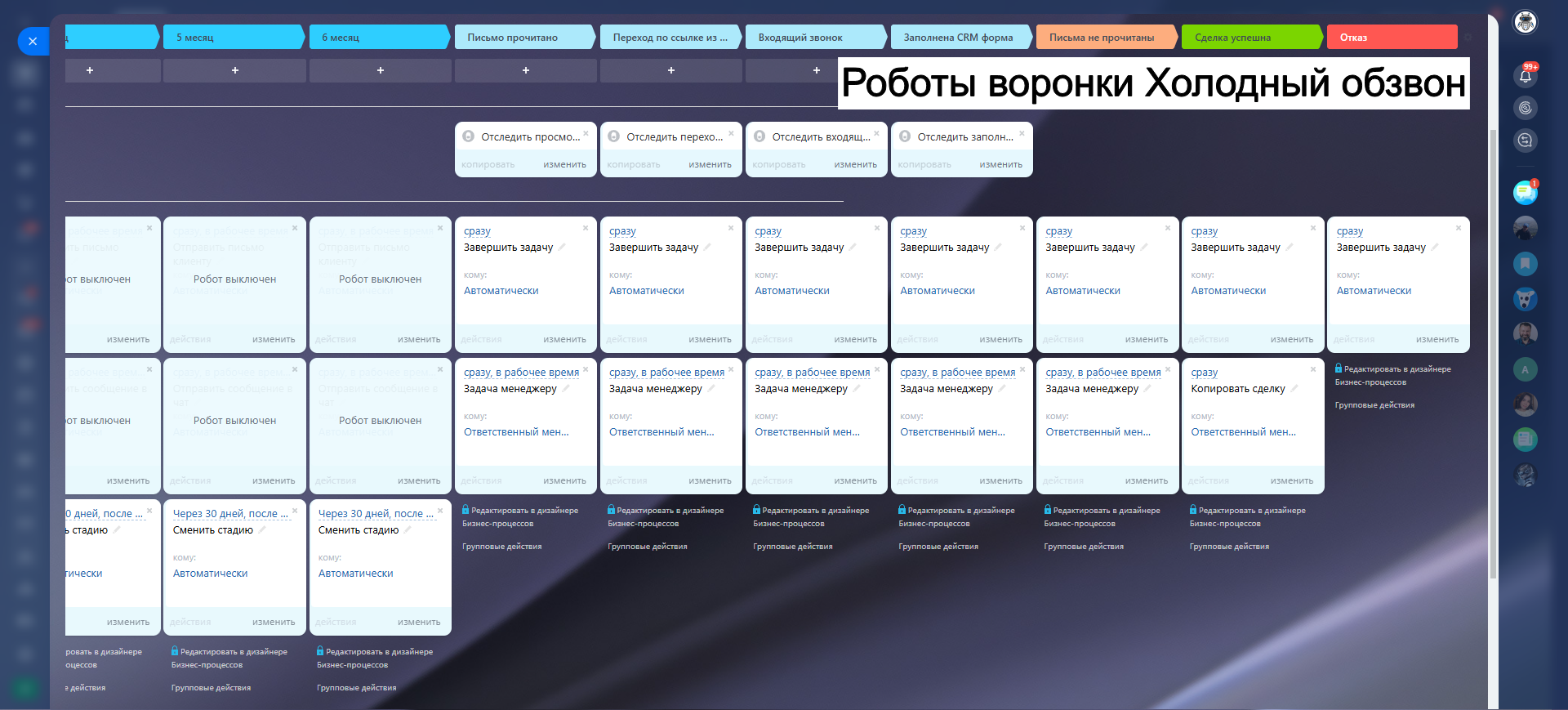Open the green letter A avatar in sidebar
The image size is (1568, 710).
click(1525, 369)
